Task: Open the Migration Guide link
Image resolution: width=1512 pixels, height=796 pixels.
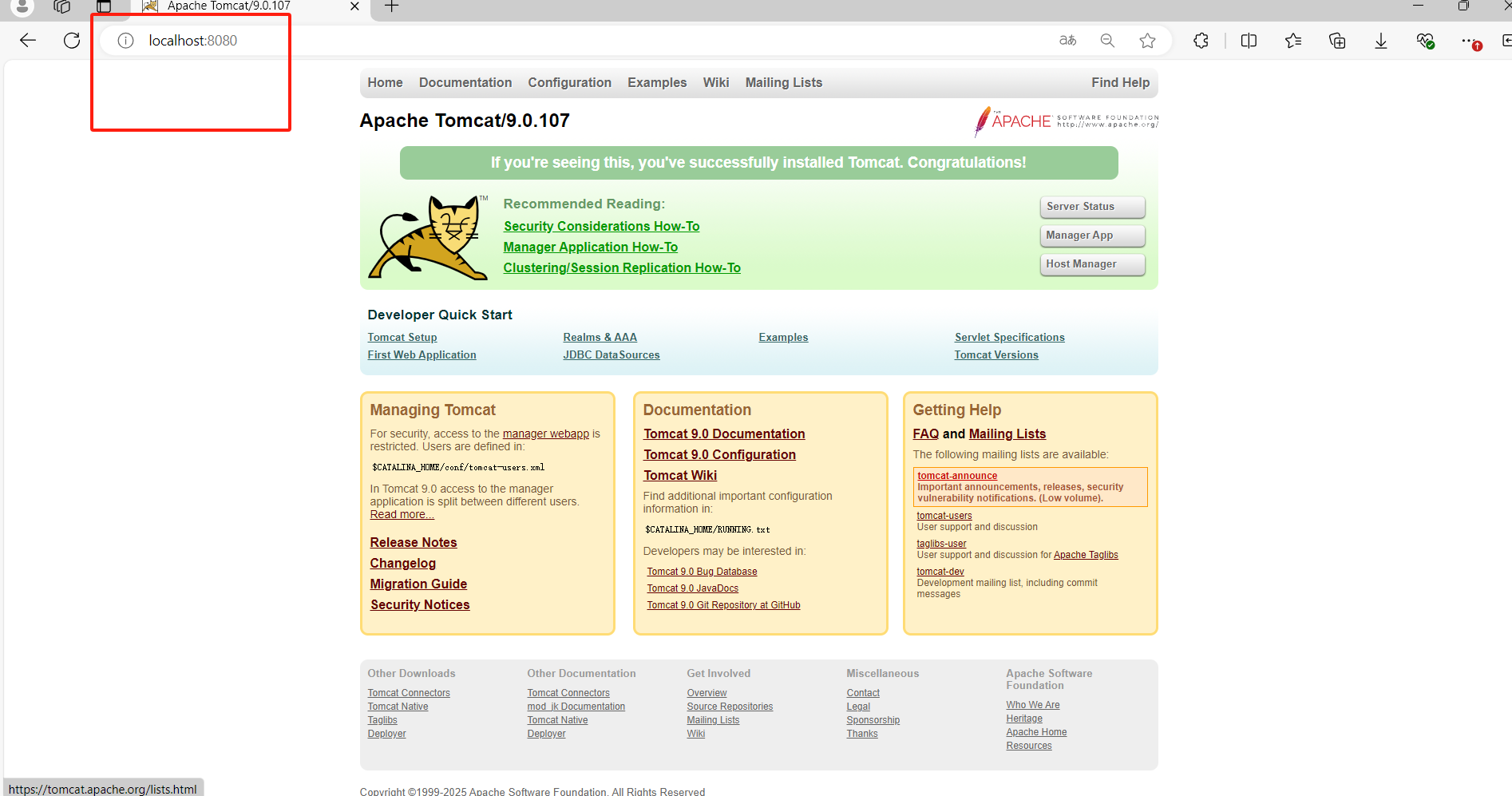Action: [418, 584]
